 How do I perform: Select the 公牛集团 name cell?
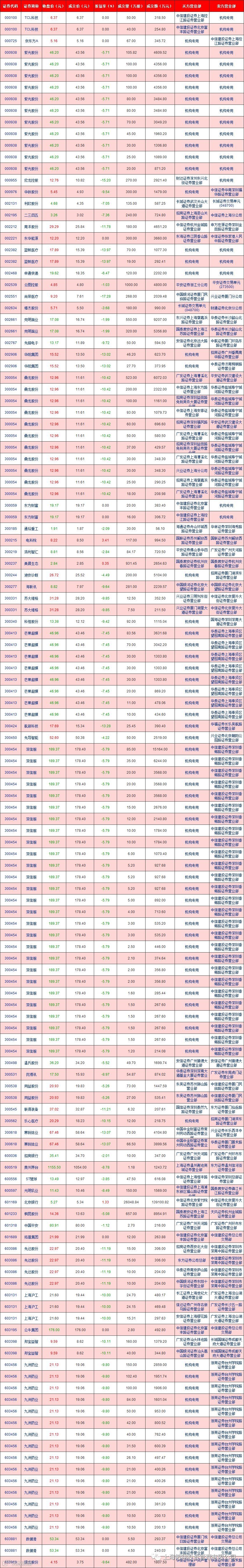pos(32,1330)
